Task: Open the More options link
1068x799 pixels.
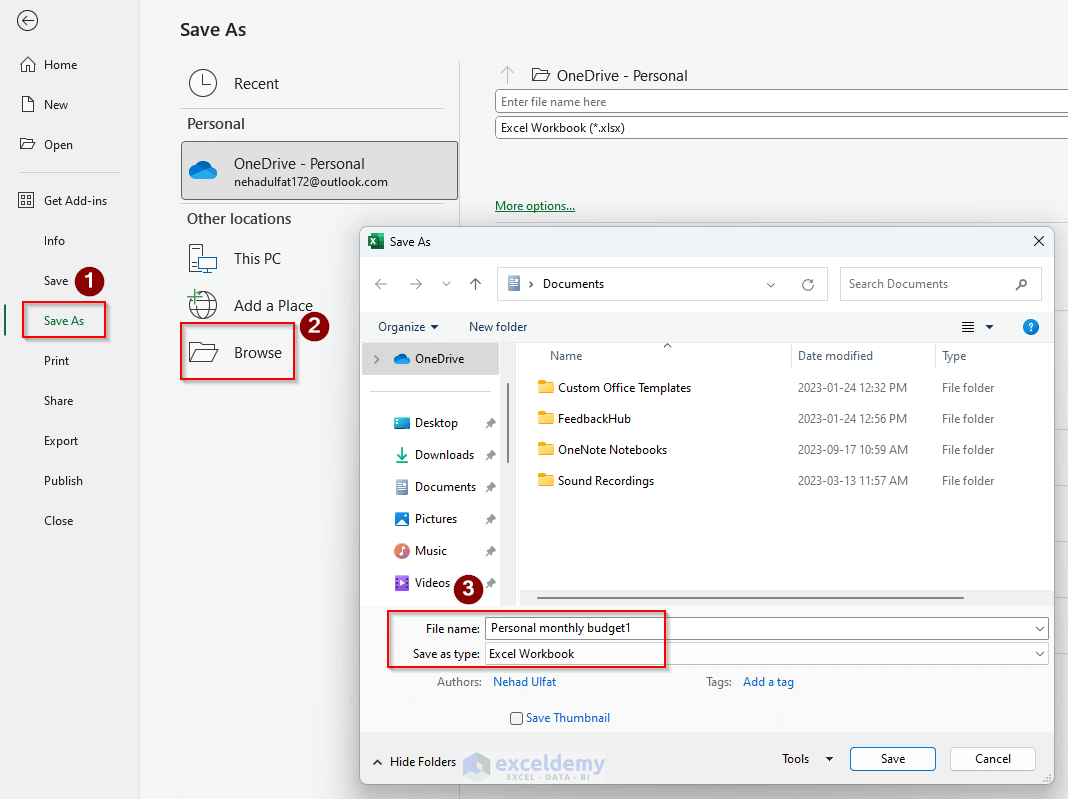Action: pyautogui.click(x=535, y=206)
